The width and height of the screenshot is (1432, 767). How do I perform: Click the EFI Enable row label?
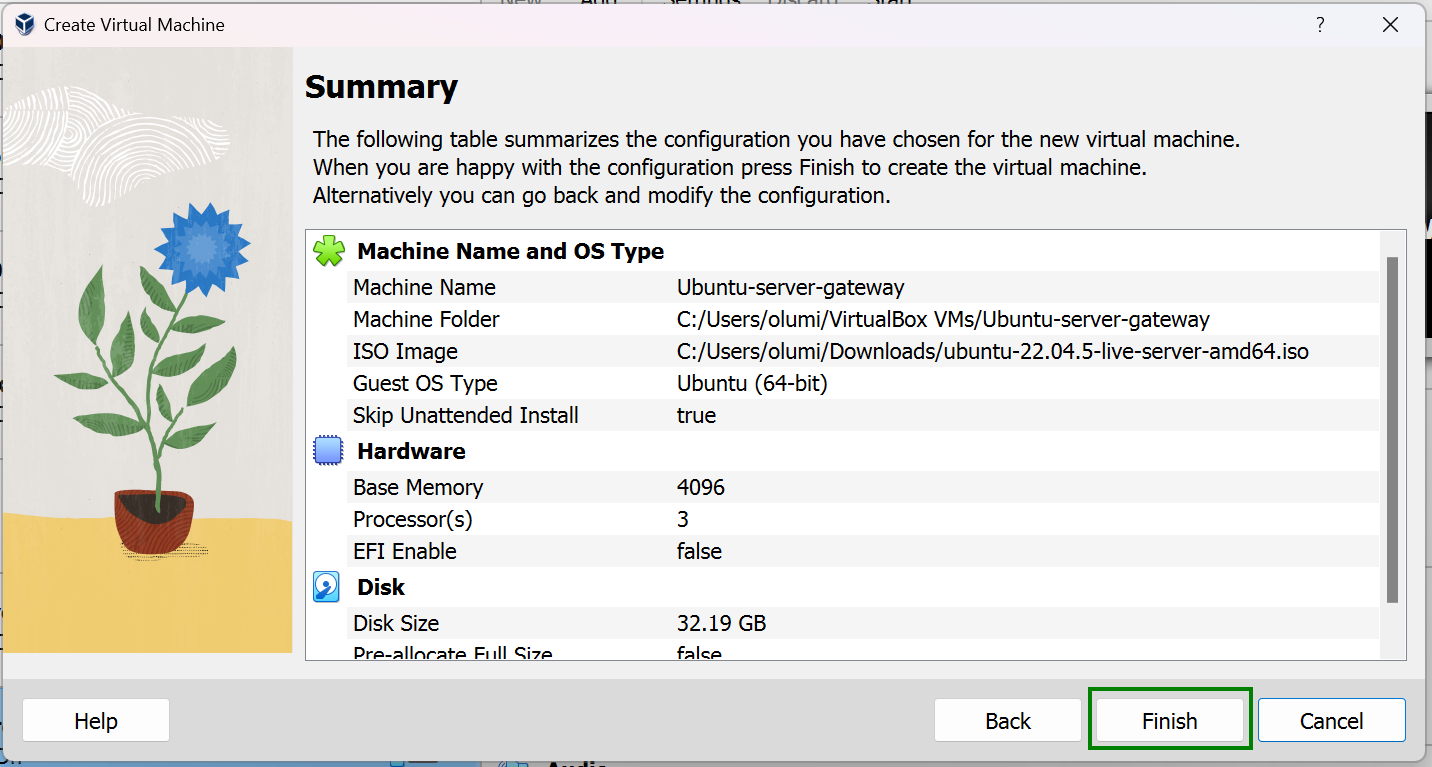point(405,551)
